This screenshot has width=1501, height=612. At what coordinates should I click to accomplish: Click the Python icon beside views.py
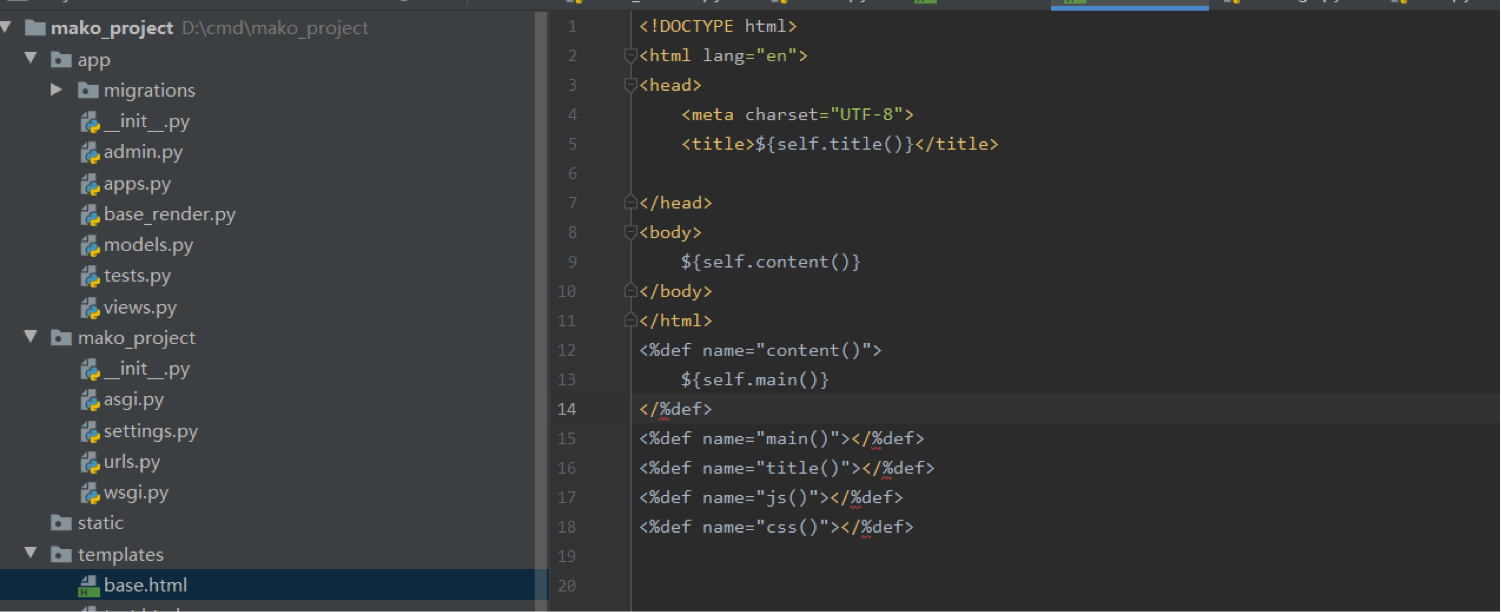89,308
